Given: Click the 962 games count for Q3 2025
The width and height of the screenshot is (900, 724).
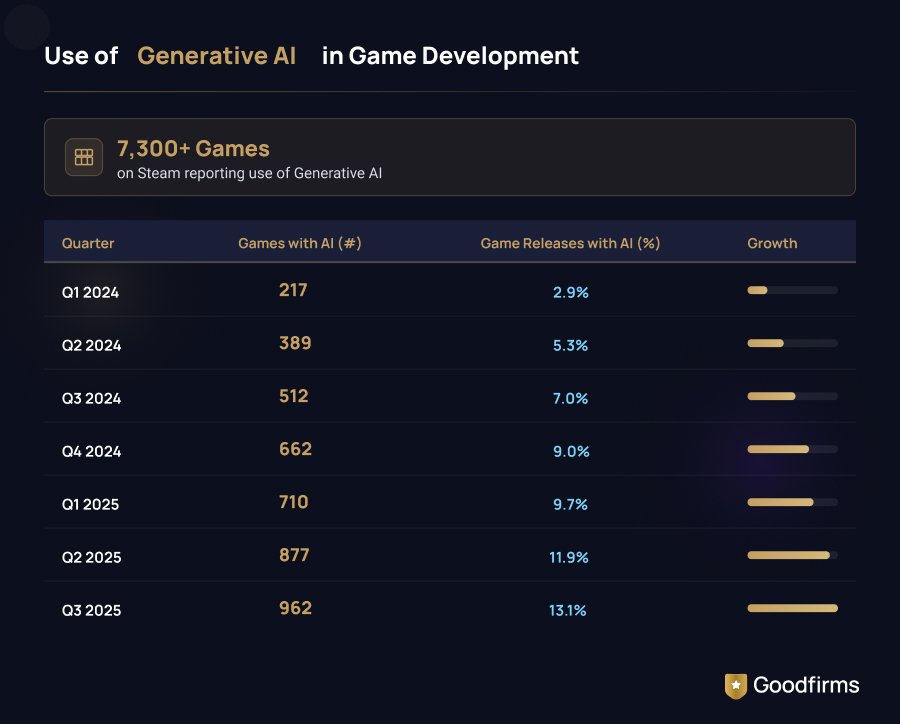Looking at the screenshot, I should click(295, 607).
